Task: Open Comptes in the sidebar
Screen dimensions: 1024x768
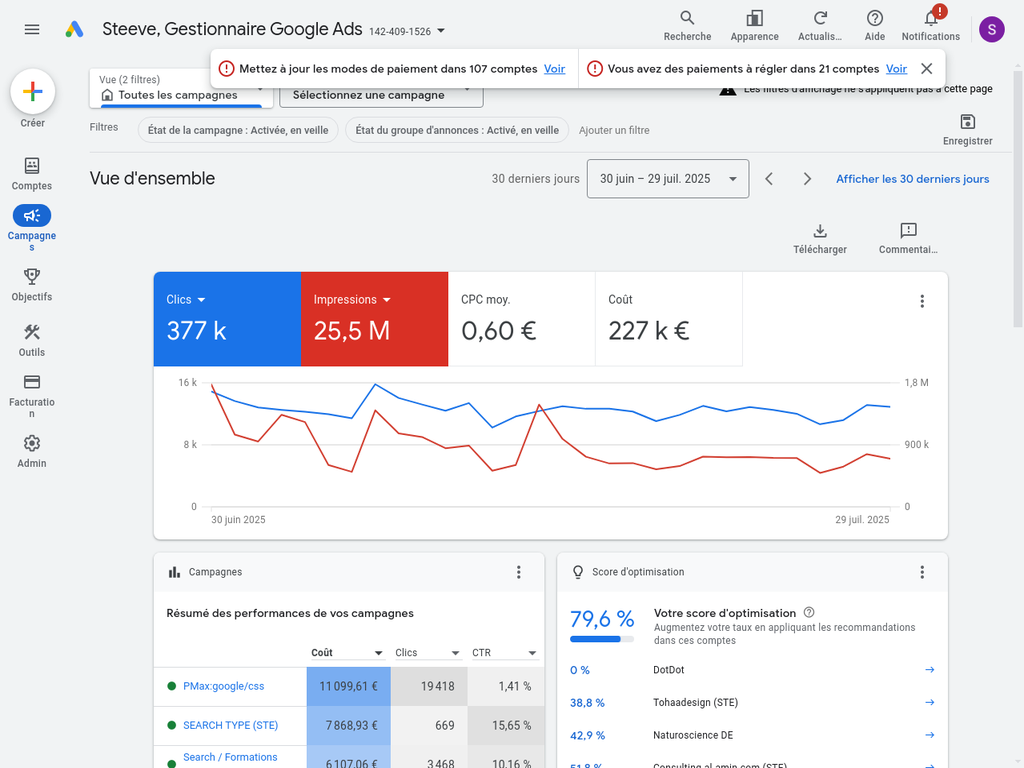Action: pyautogui.click(x=31, y=174)
